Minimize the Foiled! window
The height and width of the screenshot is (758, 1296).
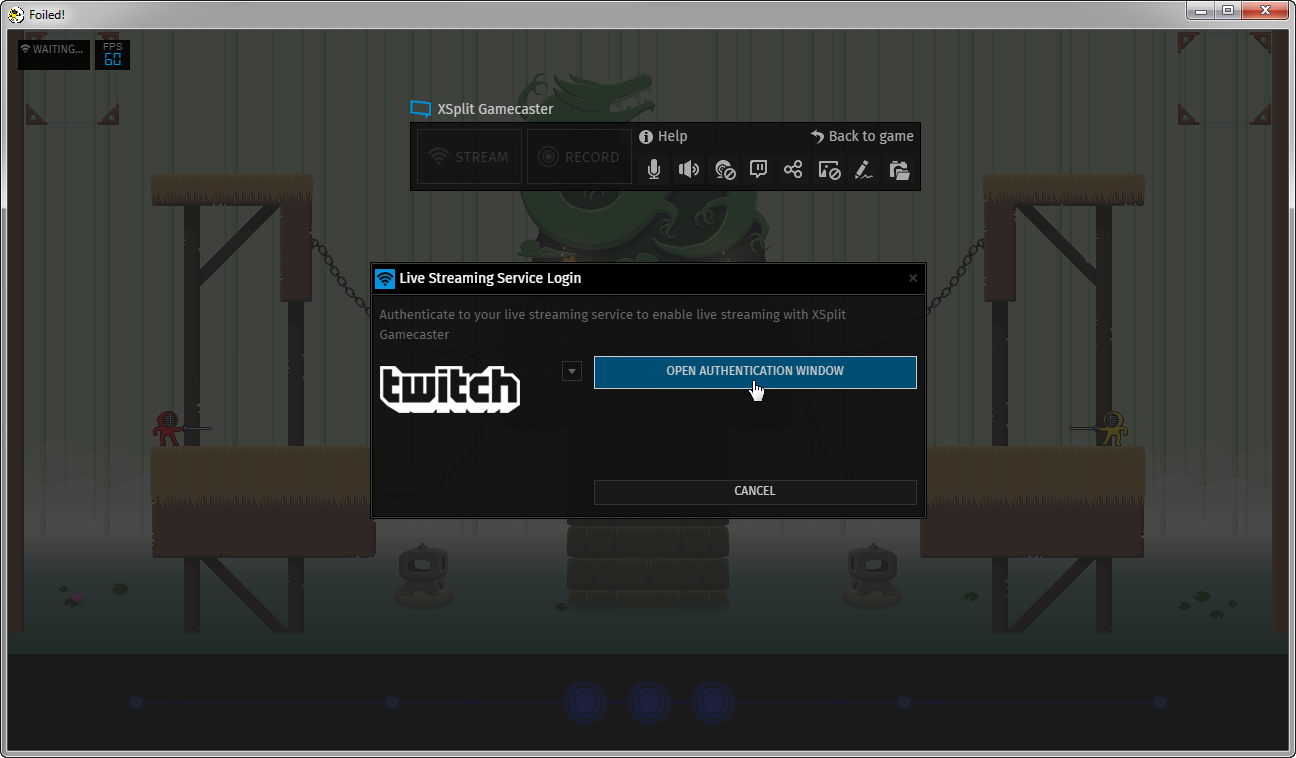1203,11
